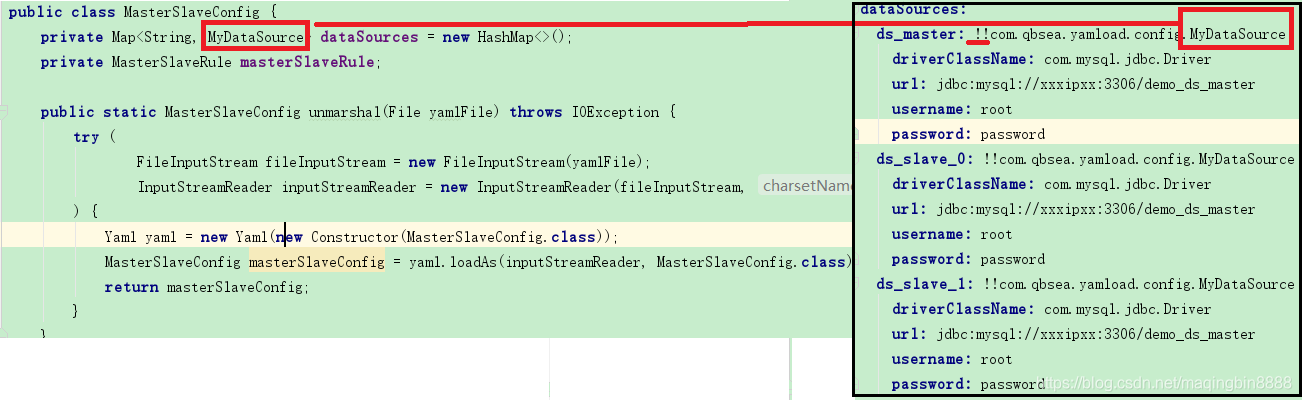Select Constructor in the new Yaml call

point(355,237)
